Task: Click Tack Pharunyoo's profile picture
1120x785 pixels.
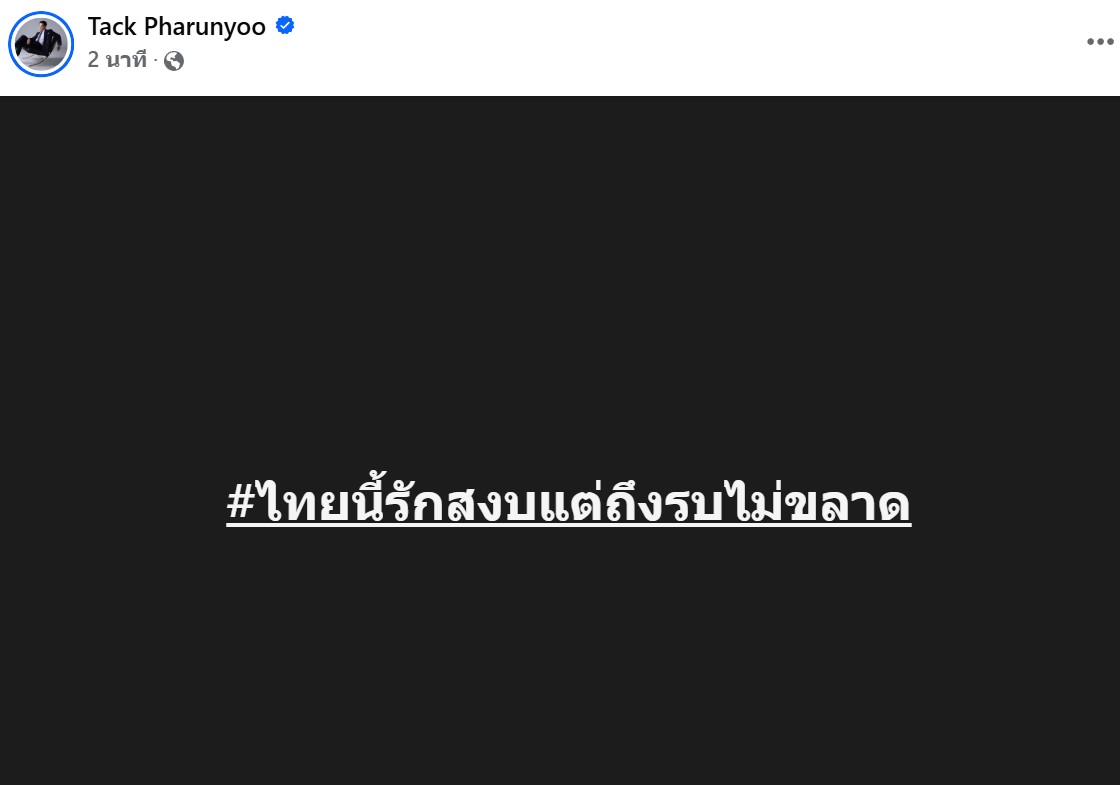Action: 41,44
